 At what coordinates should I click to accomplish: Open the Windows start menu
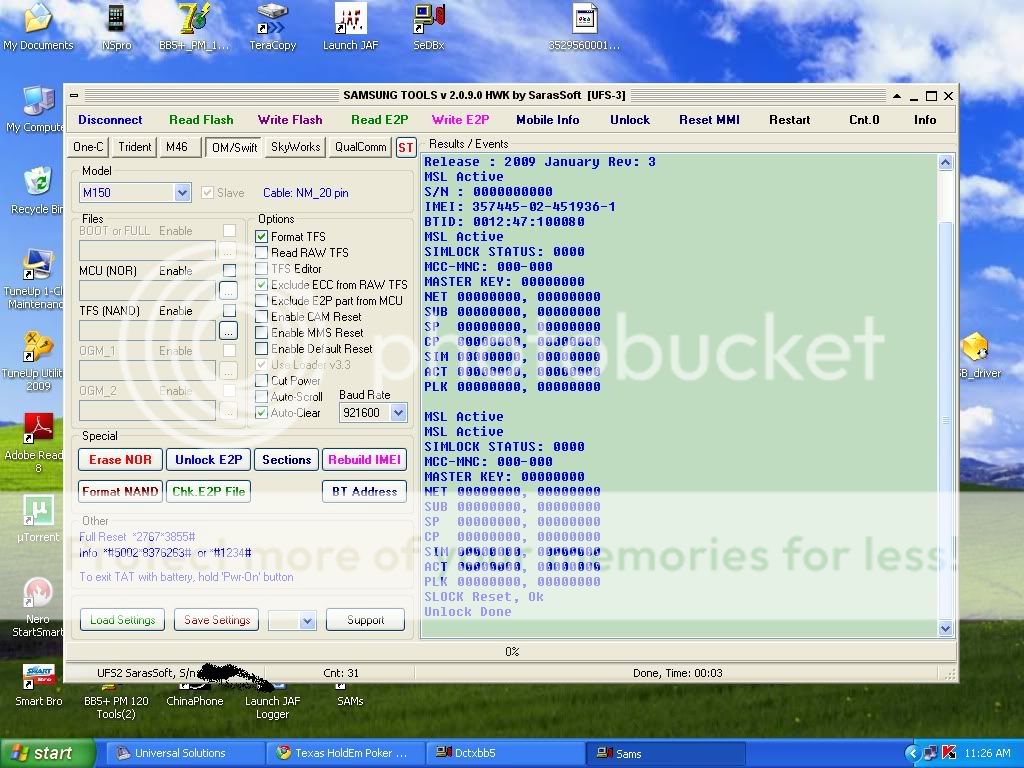pyautogui.click(x=47, y=753)
